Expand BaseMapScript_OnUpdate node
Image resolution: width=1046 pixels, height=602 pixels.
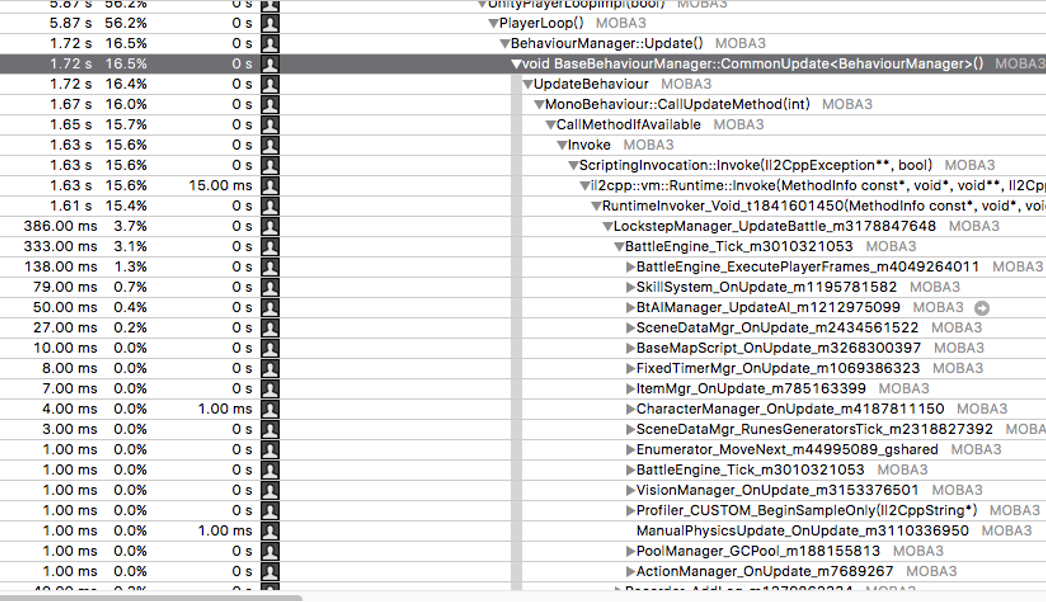[630, 348]
